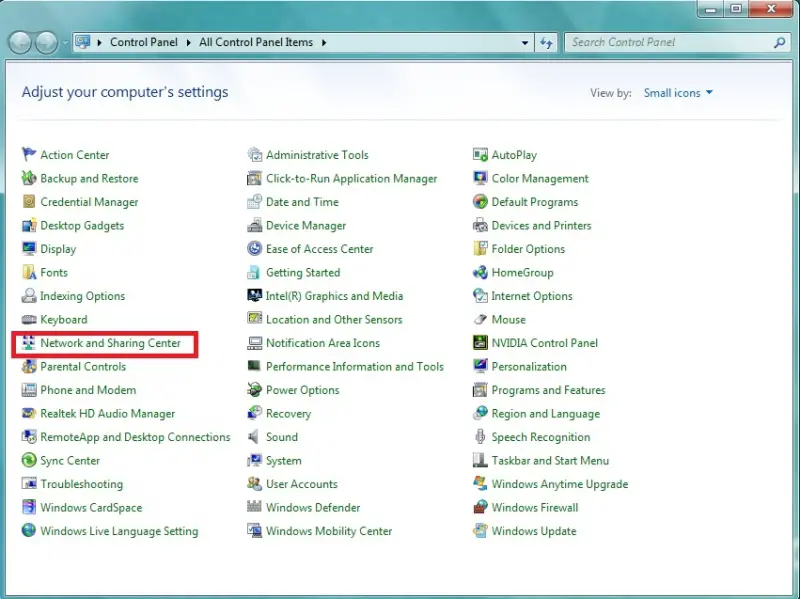Click the Backup and Restore icon
Screen dimensions: 800x599
tap(29, 178)
